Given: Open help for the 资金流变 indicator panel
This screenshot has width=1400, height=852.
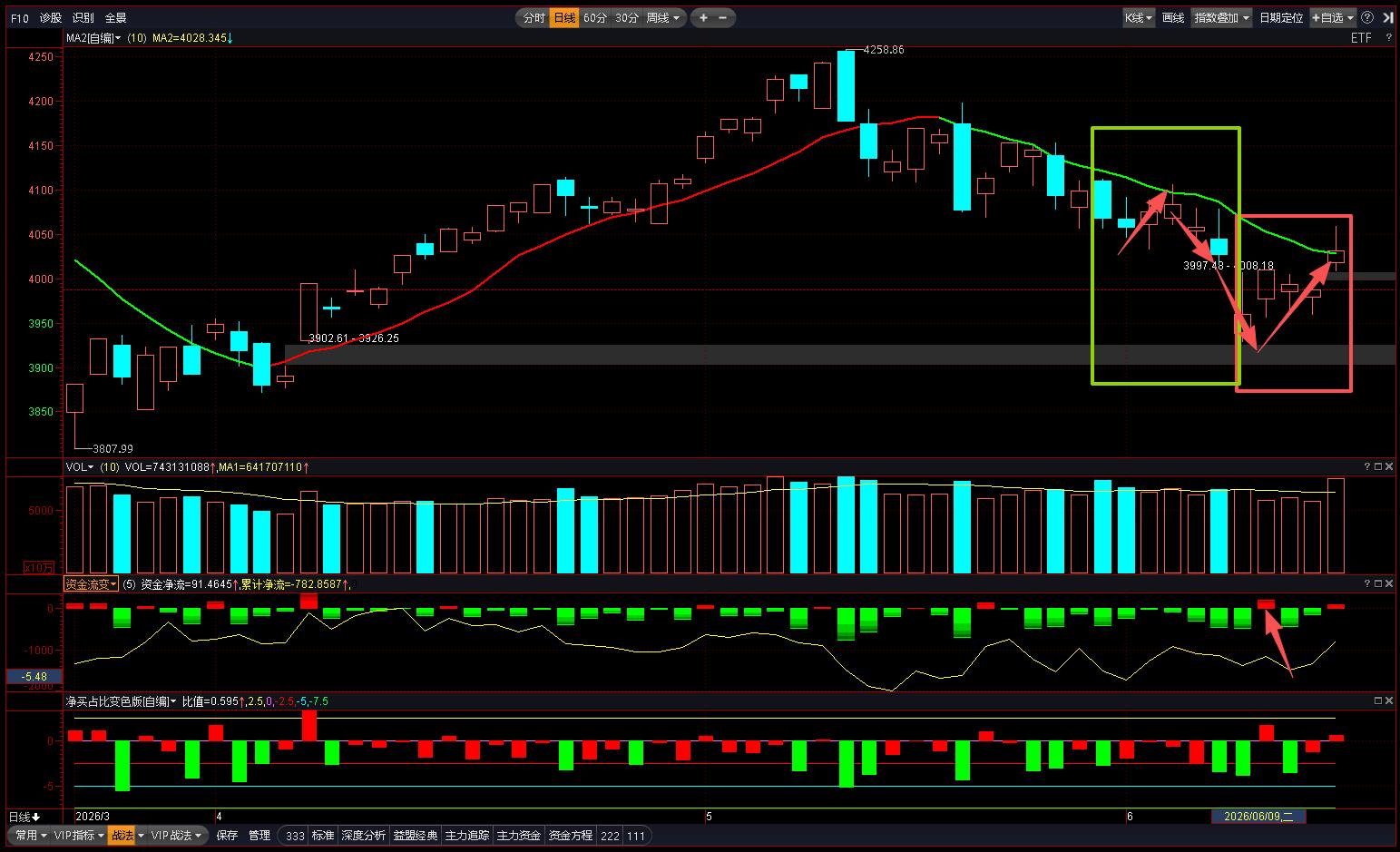Looking at the screenshot, I should click(1366, 583).
